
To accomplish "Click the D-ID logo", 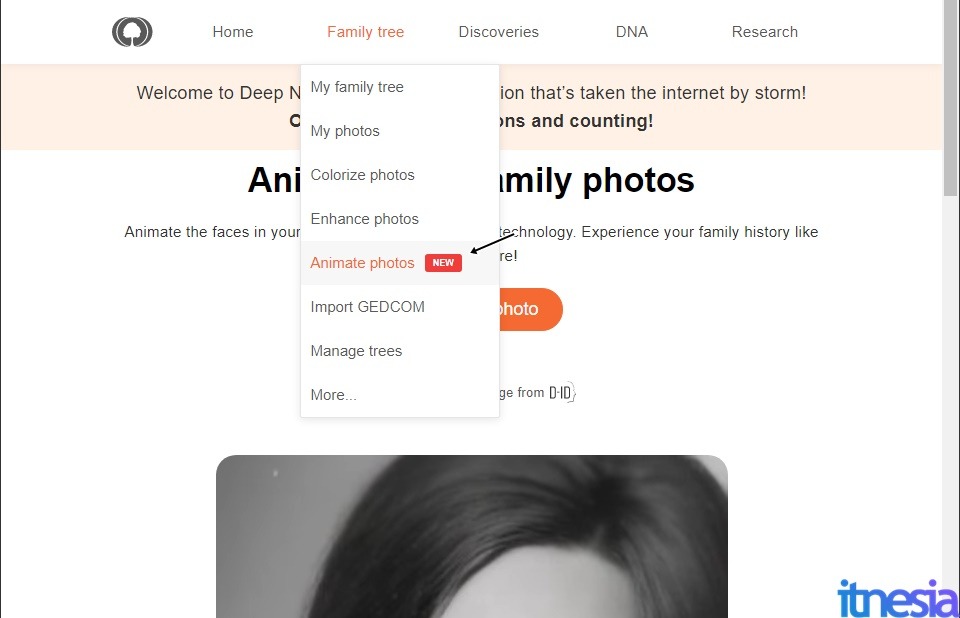I will pos(562,392).
